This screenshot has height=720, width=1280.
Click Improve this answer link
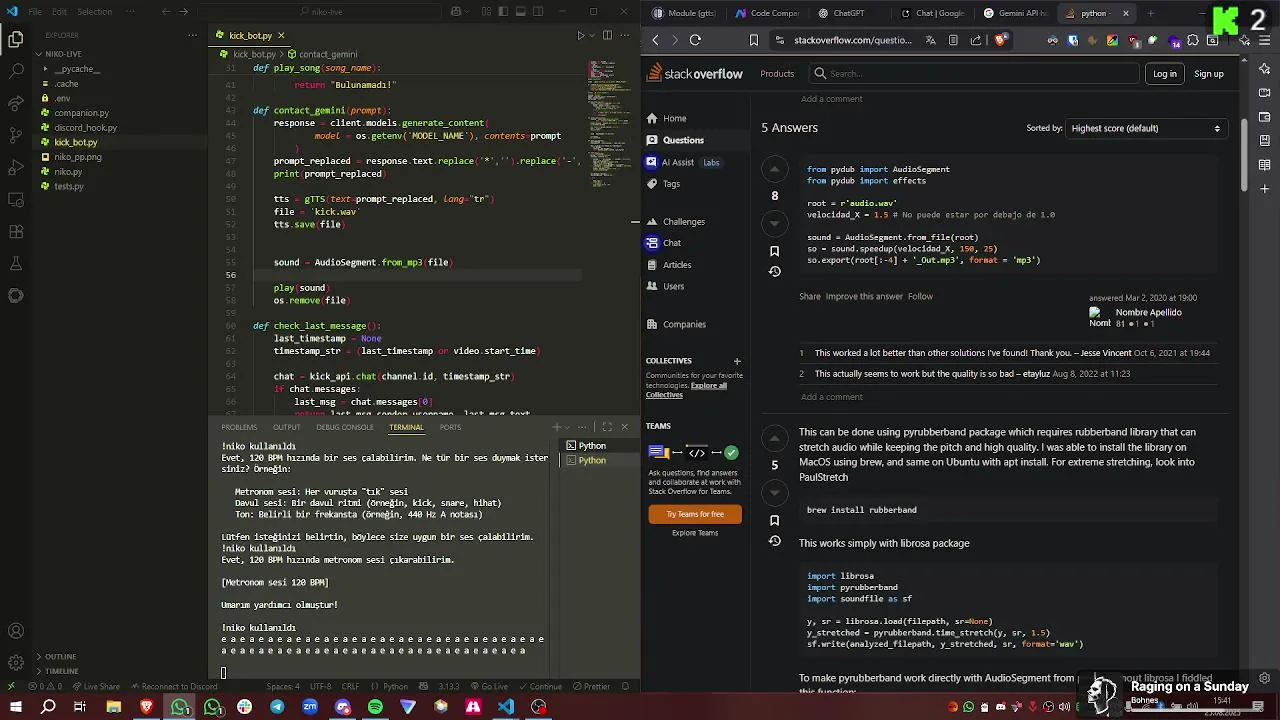(864, 296)
